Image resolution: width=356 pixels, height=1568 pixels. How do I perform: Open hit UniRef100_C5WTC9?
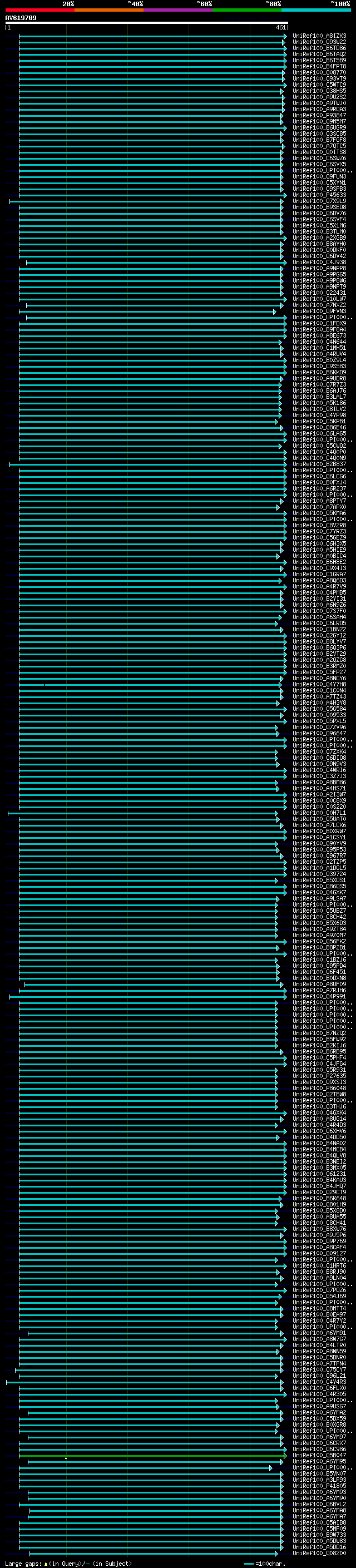point(319,85)
